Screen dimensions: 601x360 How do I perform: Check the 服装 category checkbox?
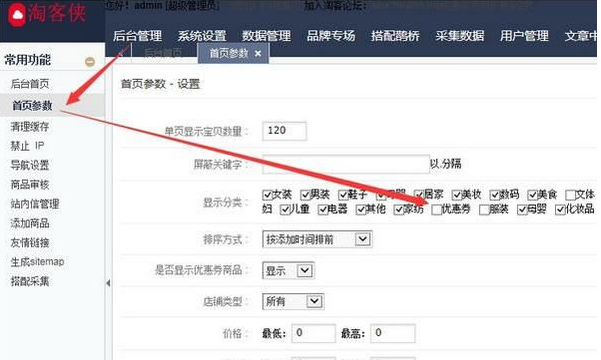484,210
